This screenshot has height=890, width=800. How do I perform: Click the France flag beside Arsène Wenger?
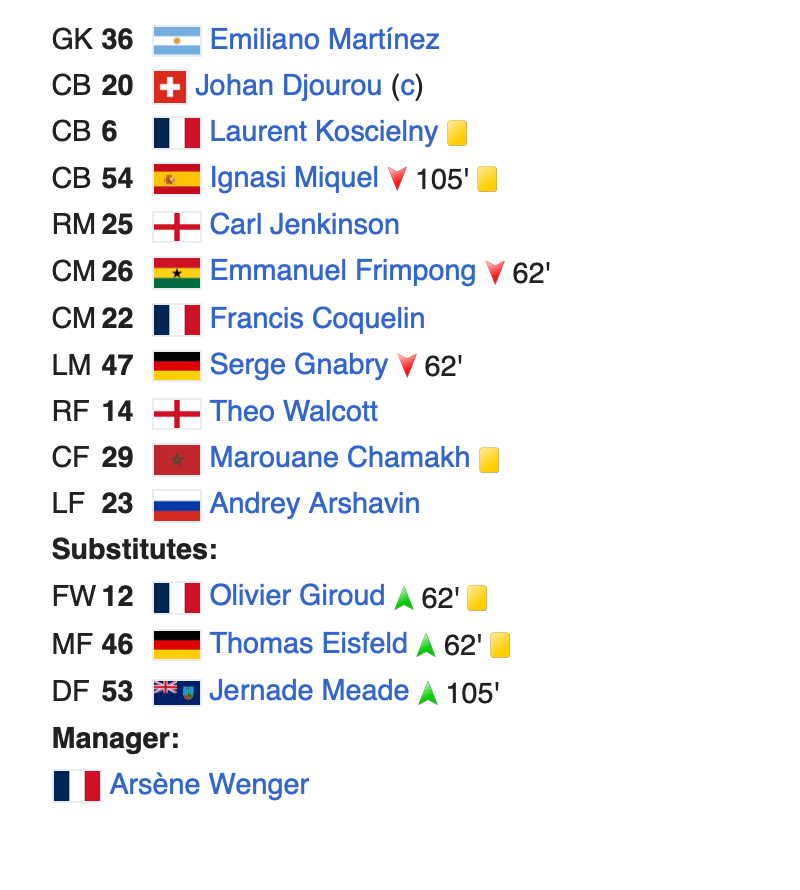pos(77,786)
